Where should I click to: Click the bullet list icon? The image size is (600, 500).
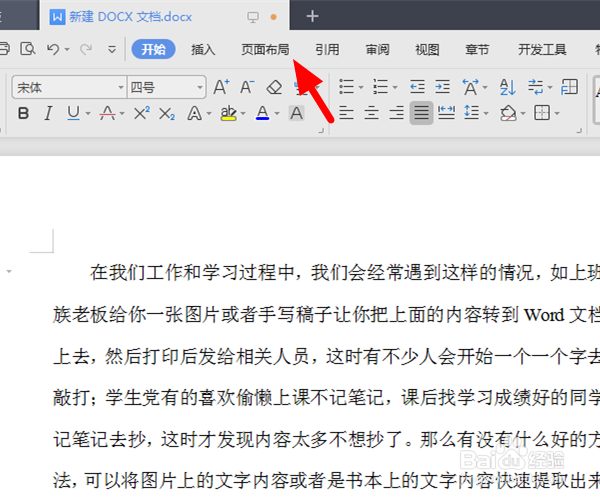pyautogui.click(x=346, y=87)
